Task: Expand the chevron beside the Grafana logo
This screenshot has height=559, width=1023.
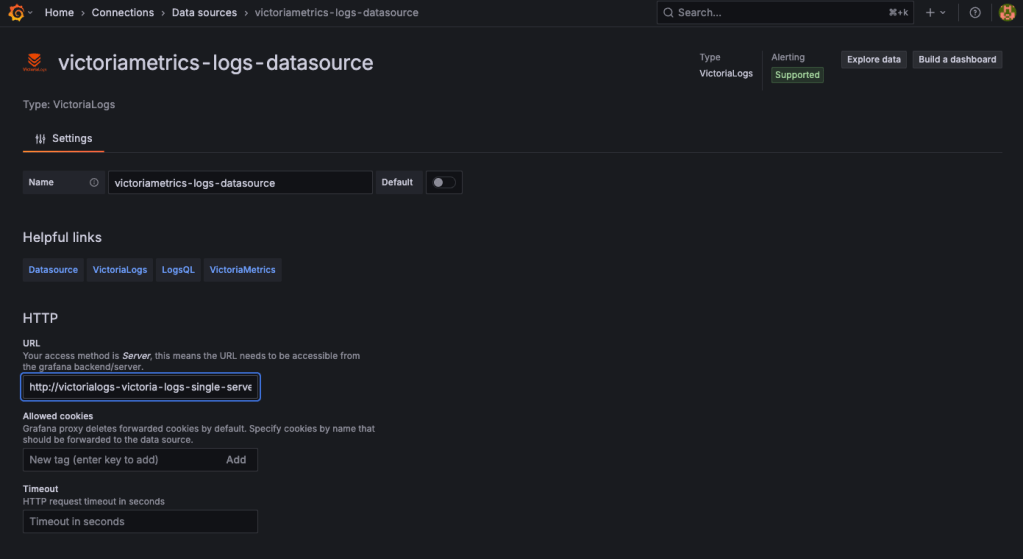Action: click(x=30, y=12)
